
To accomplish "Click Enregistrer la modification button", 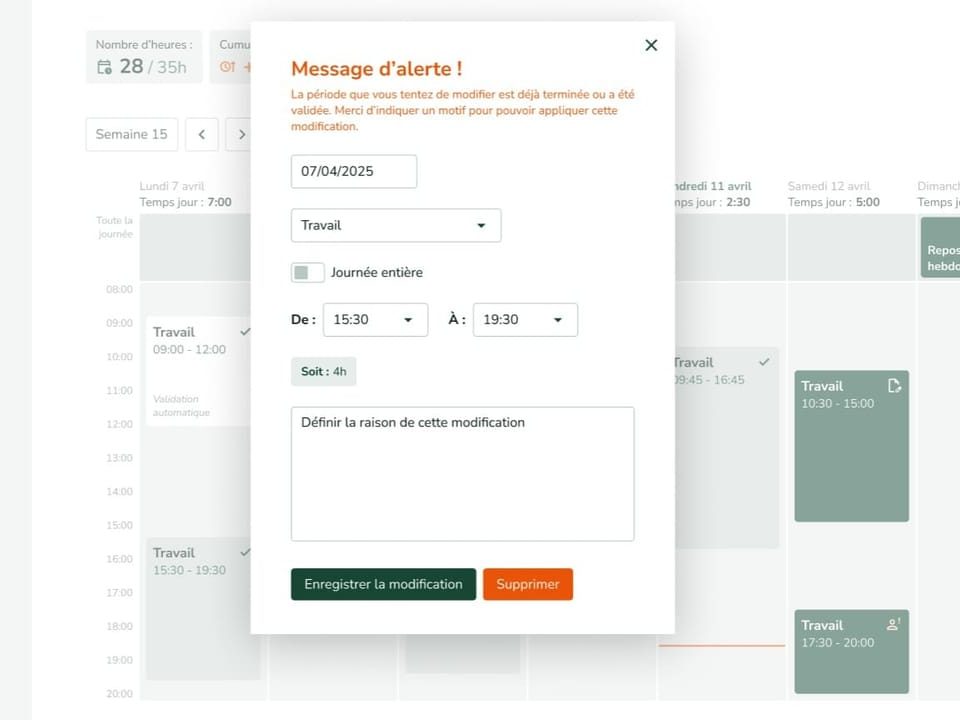I will (x=383, y=584).
